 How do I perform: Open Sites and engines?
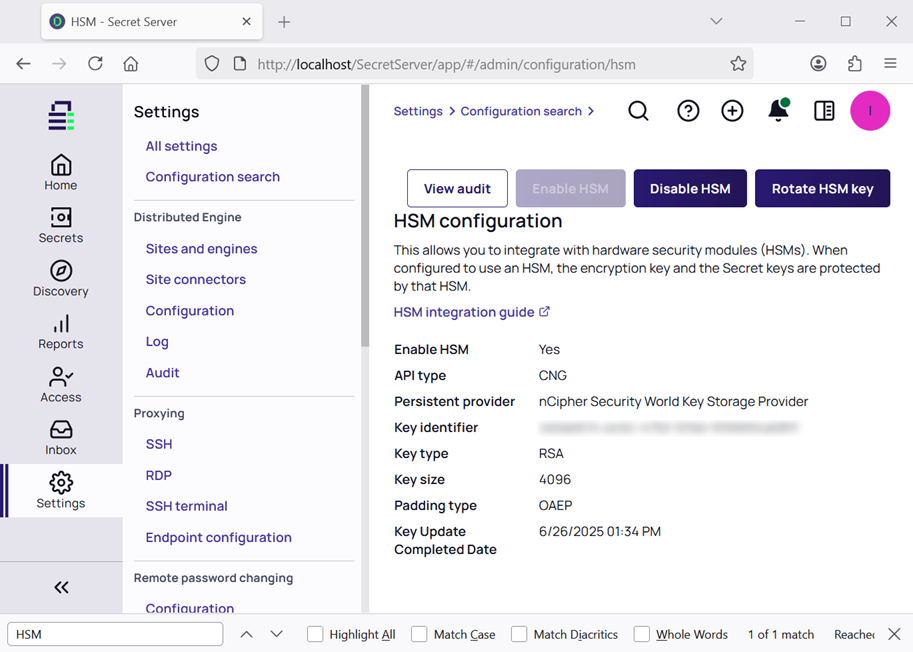(201, 249)
